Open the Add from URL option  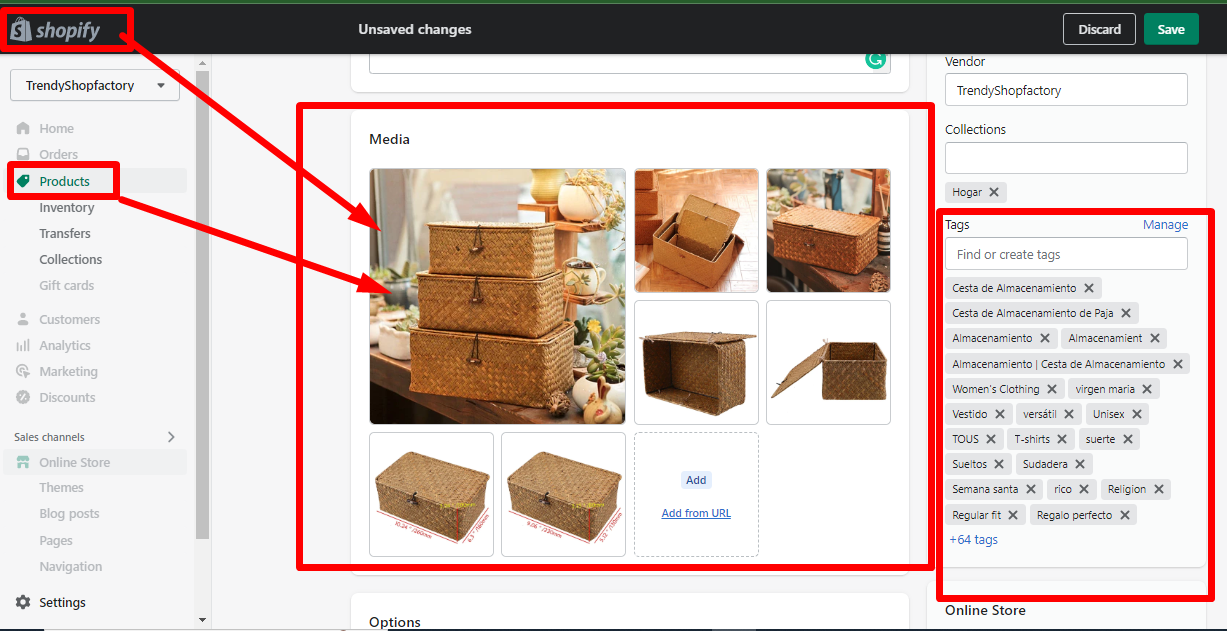point(696,513)
